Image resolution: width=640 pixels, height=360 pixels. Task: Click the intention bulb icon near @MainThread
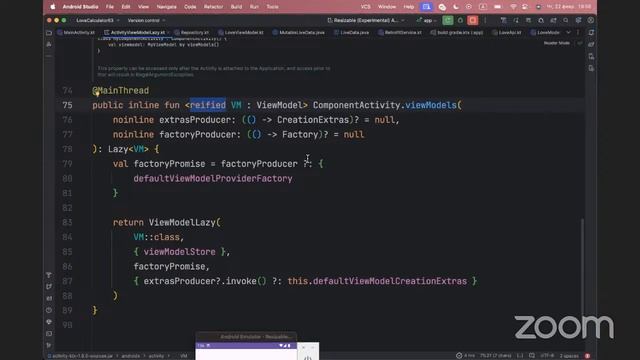pyautogui.click(x=97, y=93)
